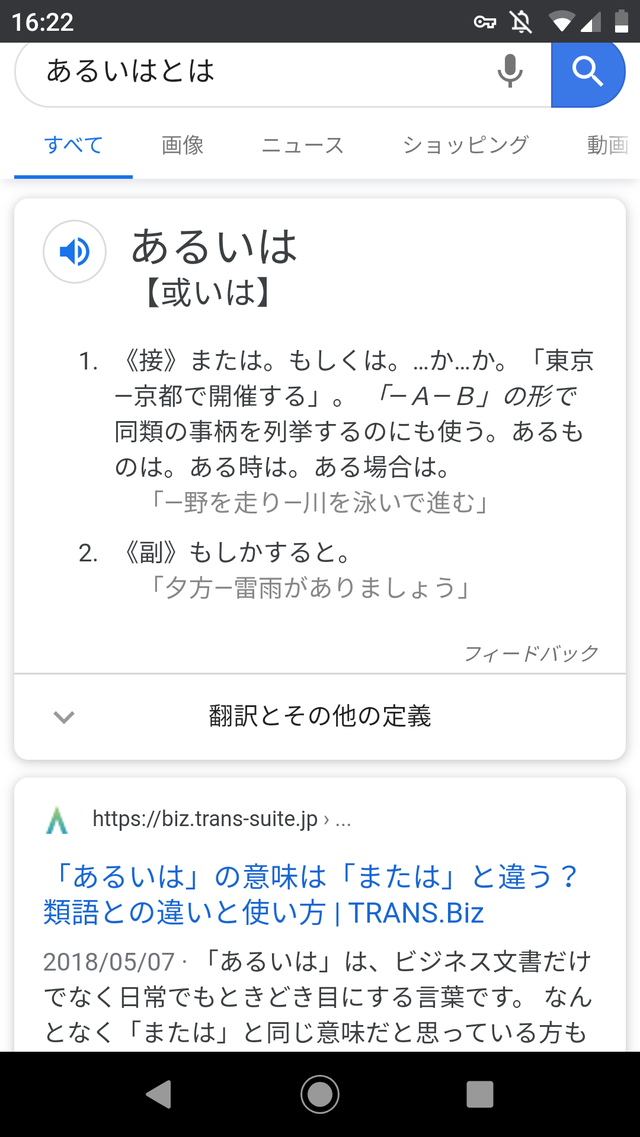Image resolution: width=640 pixels, height=1137 pixels.
Task: Select the すべて tab
Action: point(73,145)
